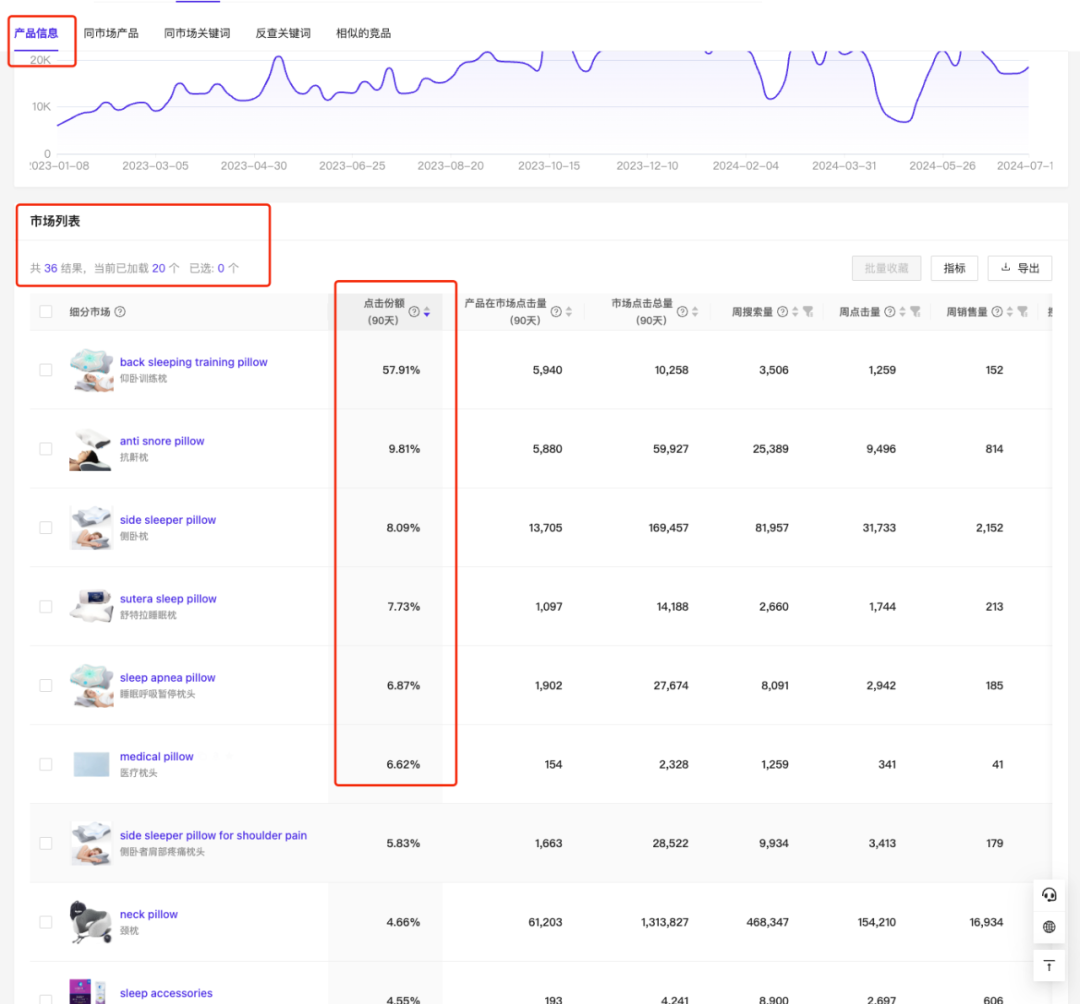Viewport: 1080px width, 1004px height.
Task: Open help icon for 周销售量 column
Action: pos(997,312)
